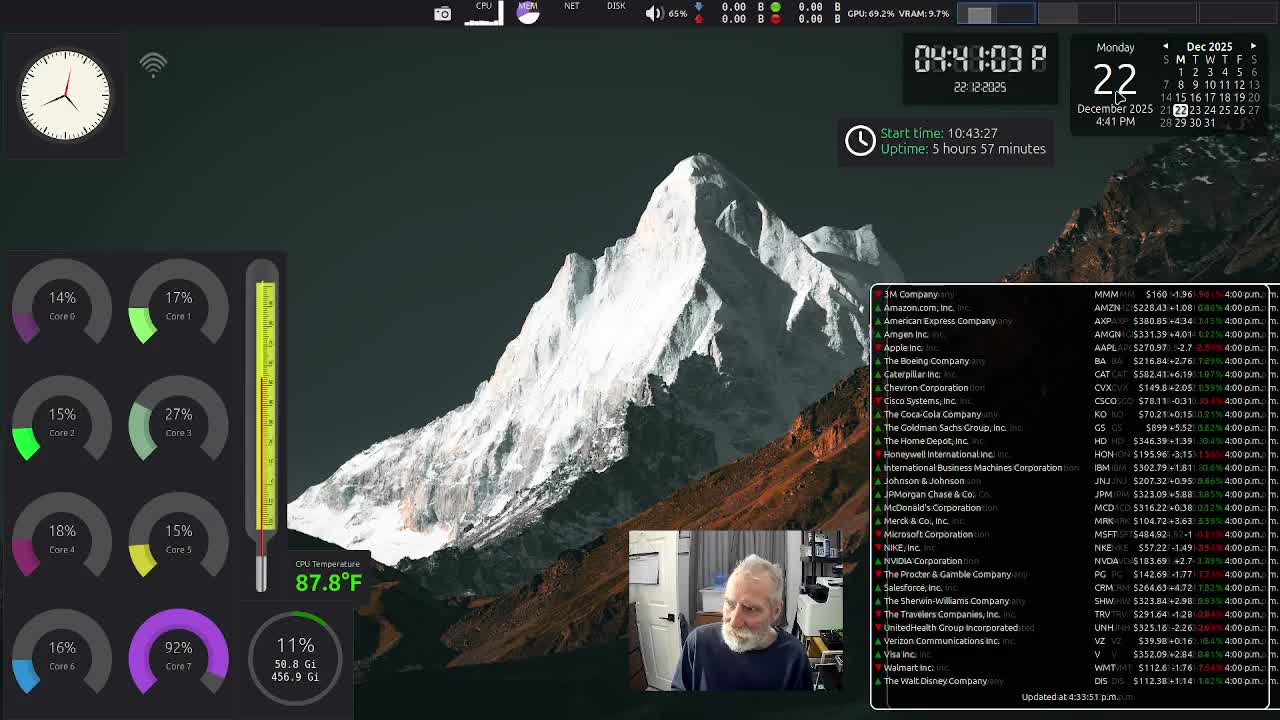
Task: Click the CPU usage graph in top panel
Action: pos(483,14)
